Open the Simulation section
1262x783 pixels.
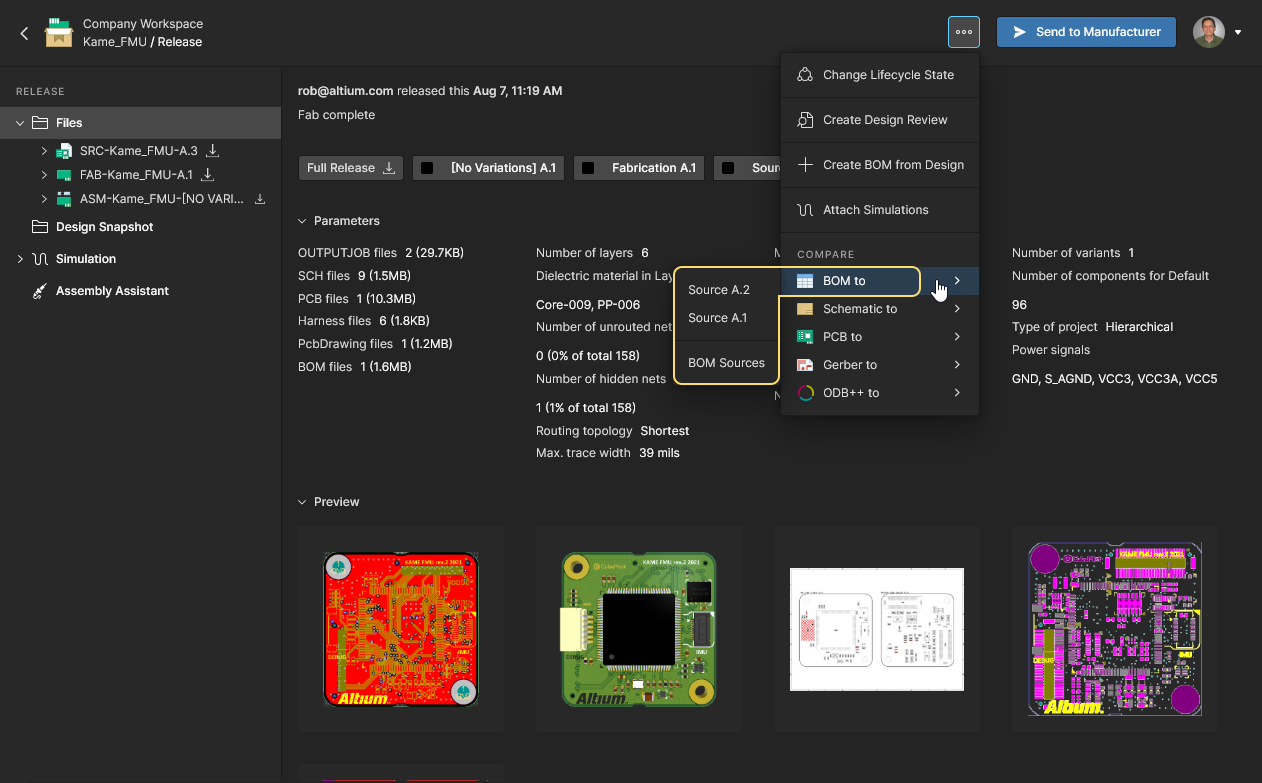pos(86,259)
